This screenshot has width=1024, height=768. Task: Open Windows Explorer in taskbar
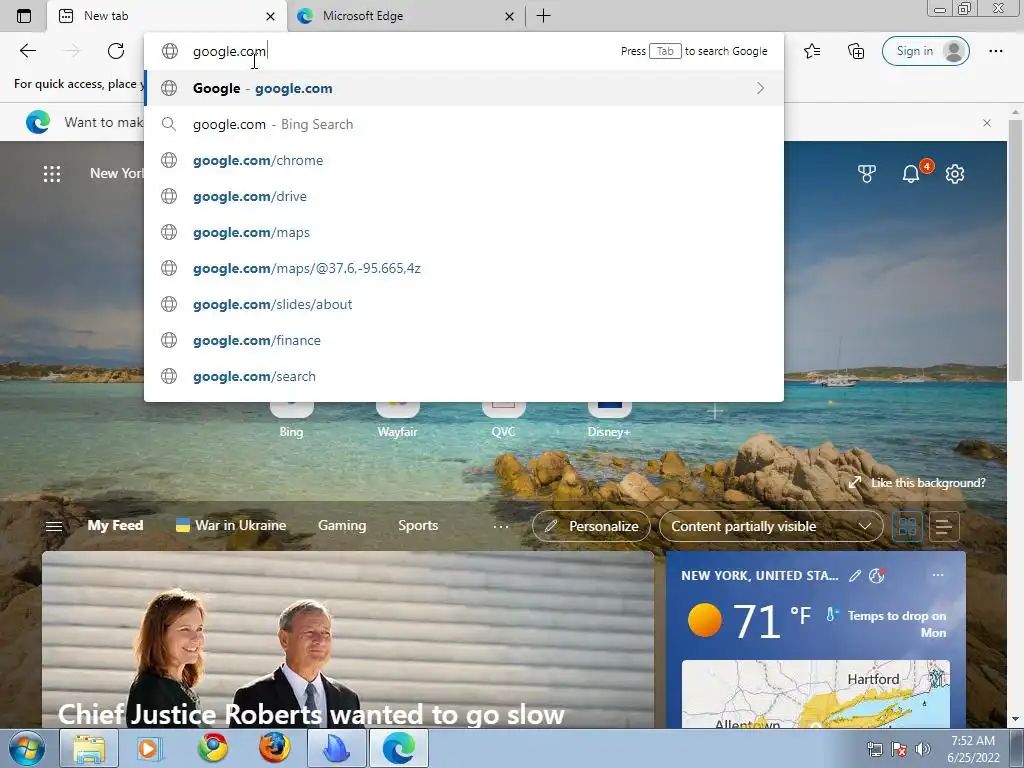pyautogui.click(x=89, y=748)
